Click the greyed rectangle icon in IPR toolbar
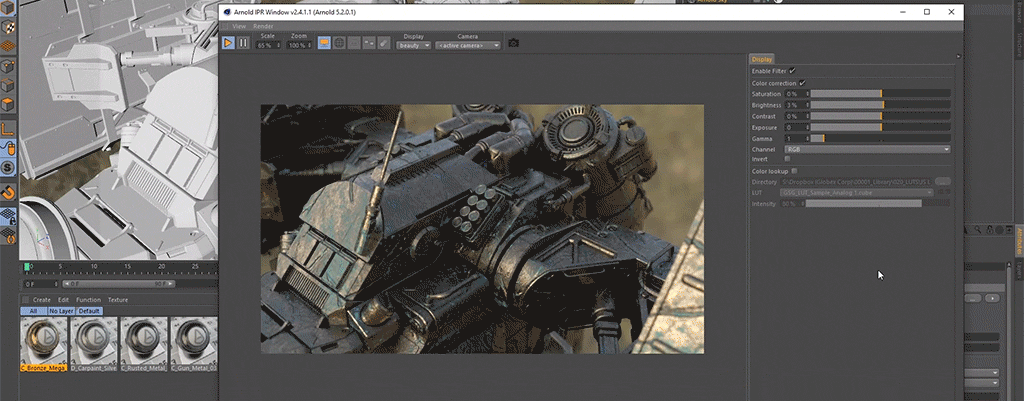1024x401 pixels. [x=354, y=43]
